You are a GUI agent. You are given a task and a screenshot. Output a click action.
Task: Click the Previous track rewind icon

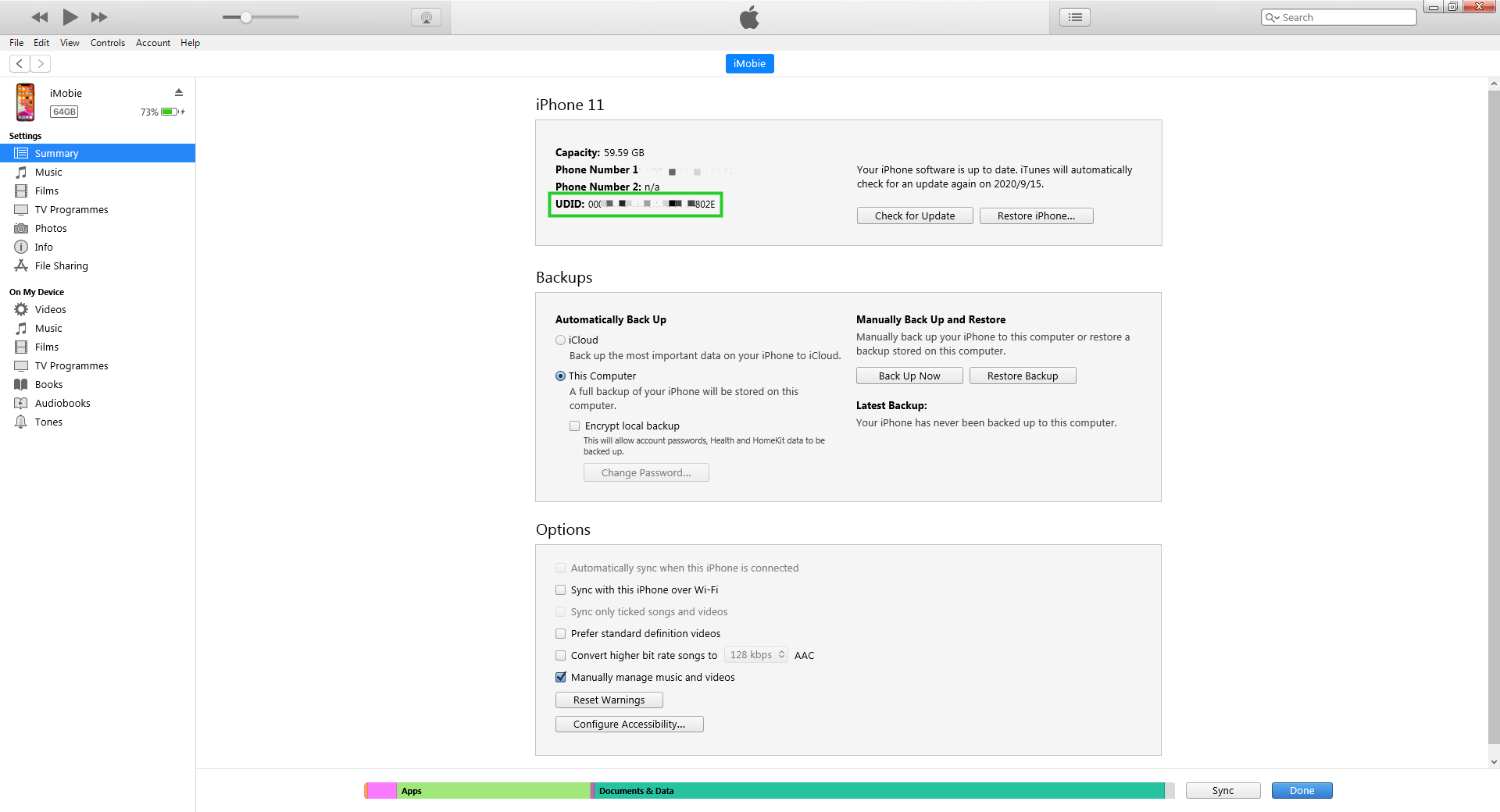pos(40,17)
